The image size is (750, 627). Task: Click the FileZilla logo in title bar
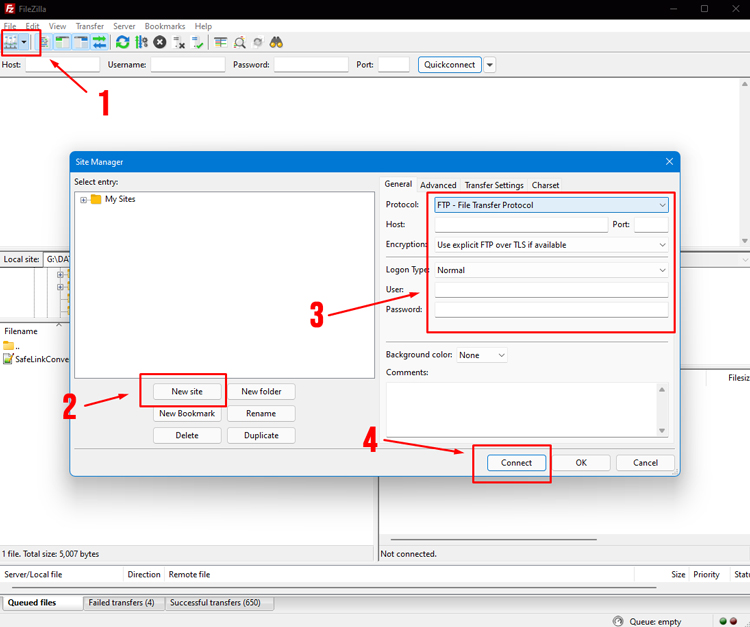[x=9, y=9]
